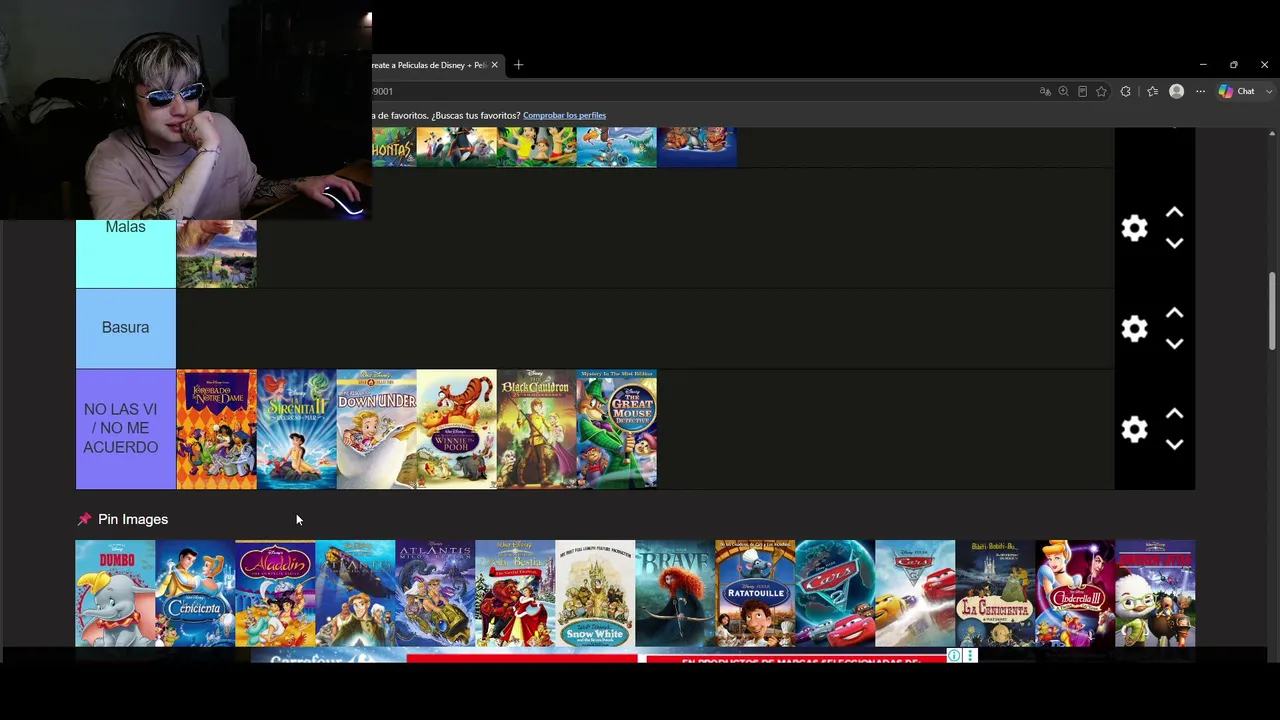Image resolution: width=1280 pixels, height=720 pixels.
Task: Select the Rescuers Down Under poster
Action: tap(377, 429)
